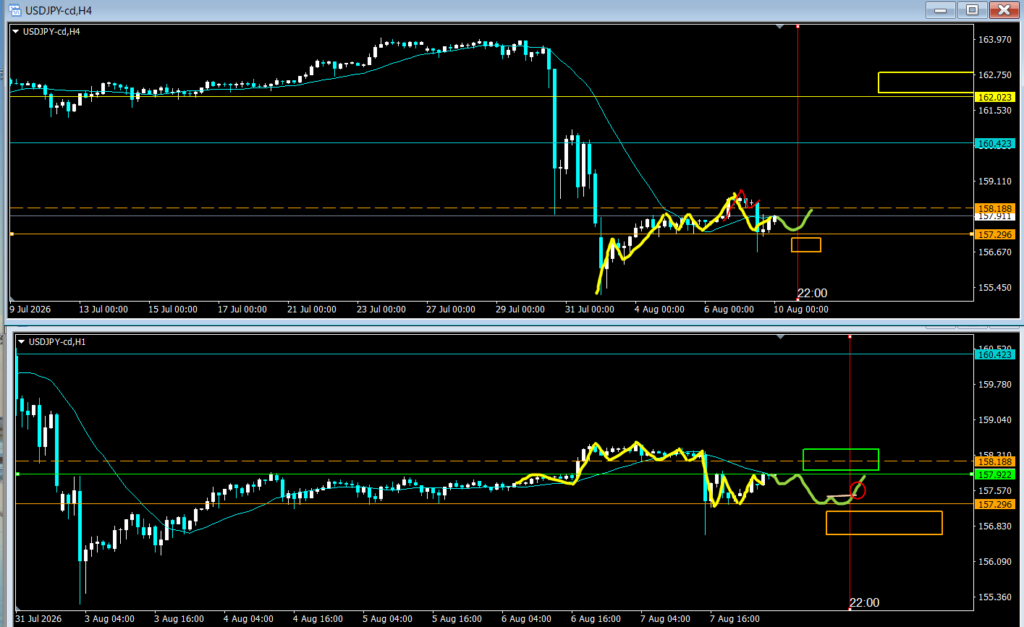Click the 22:00 vertical line label on H4

pyautogui.click(x=812, y=293)
